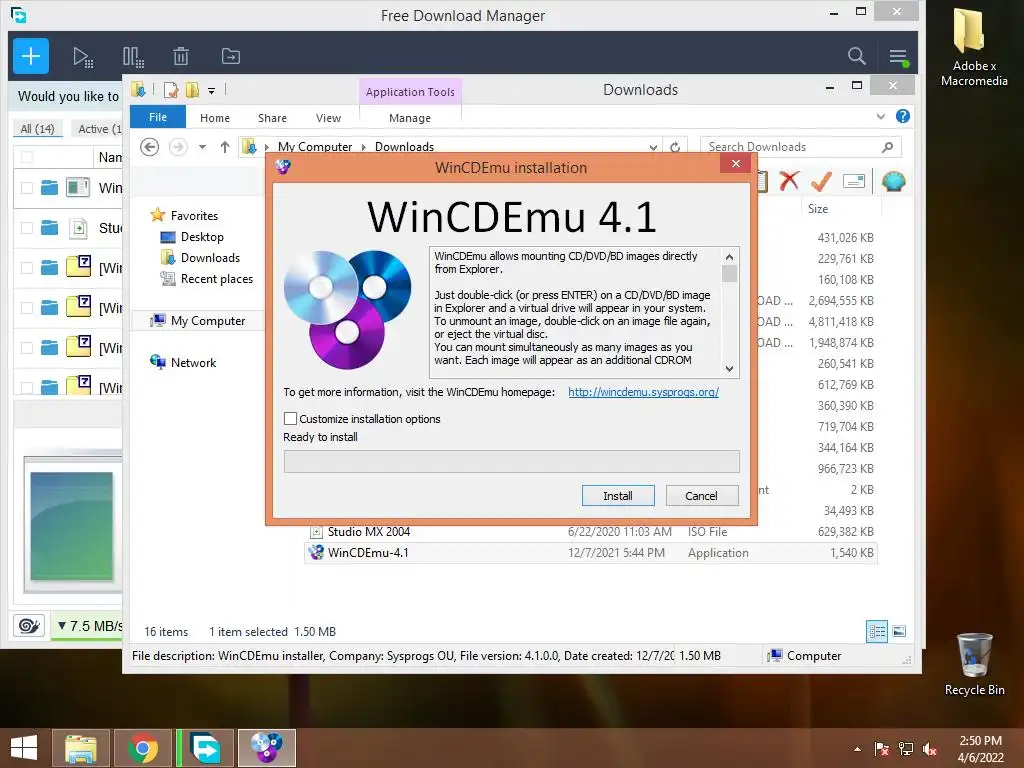Open File Explorer from the taskbar

pos(81,748)
